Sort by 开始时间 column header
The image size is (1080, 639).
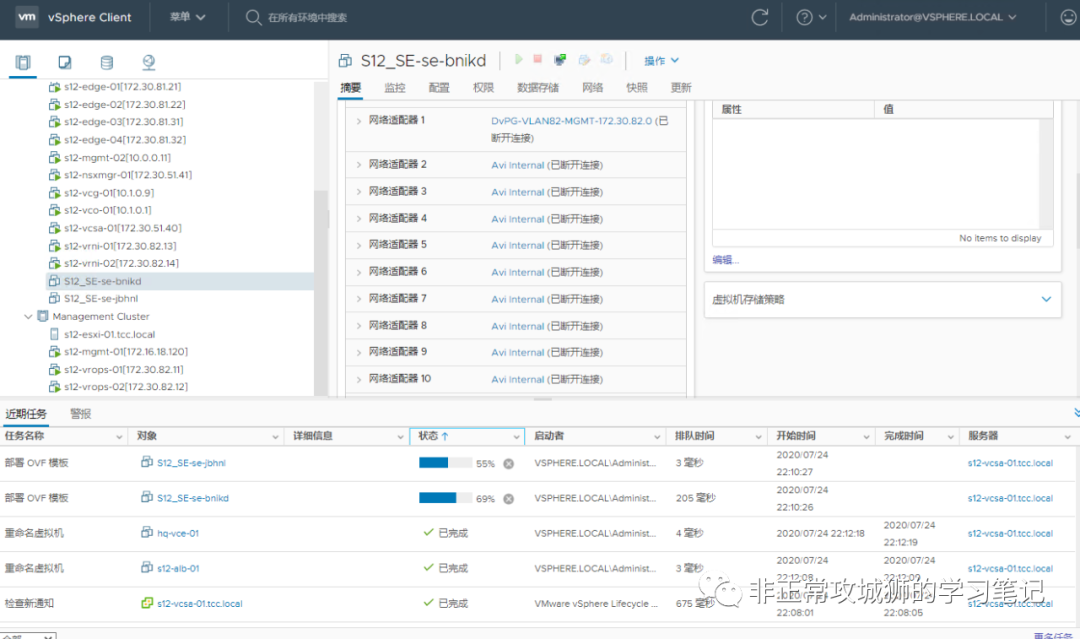(x=796, y=436)
